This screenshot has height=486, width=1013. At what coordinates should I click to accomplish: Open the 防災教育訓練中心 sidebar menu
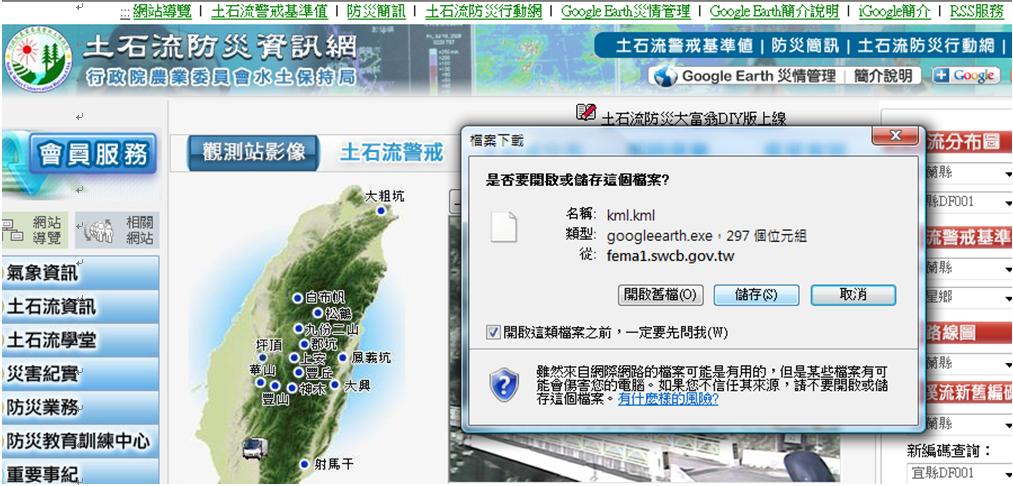pos(80,441)
